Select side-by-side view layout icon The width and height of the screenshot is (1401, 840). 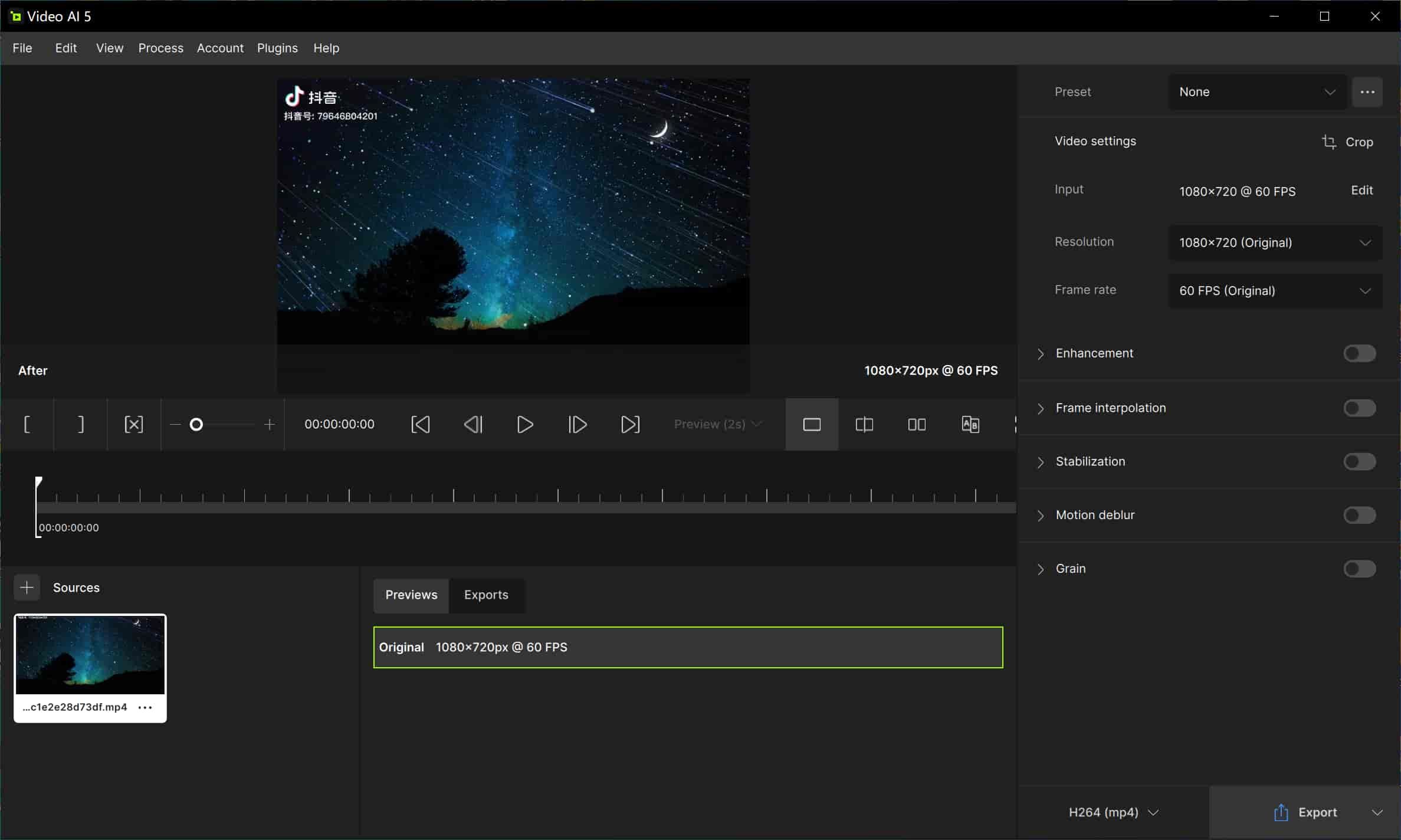point(917,424)
